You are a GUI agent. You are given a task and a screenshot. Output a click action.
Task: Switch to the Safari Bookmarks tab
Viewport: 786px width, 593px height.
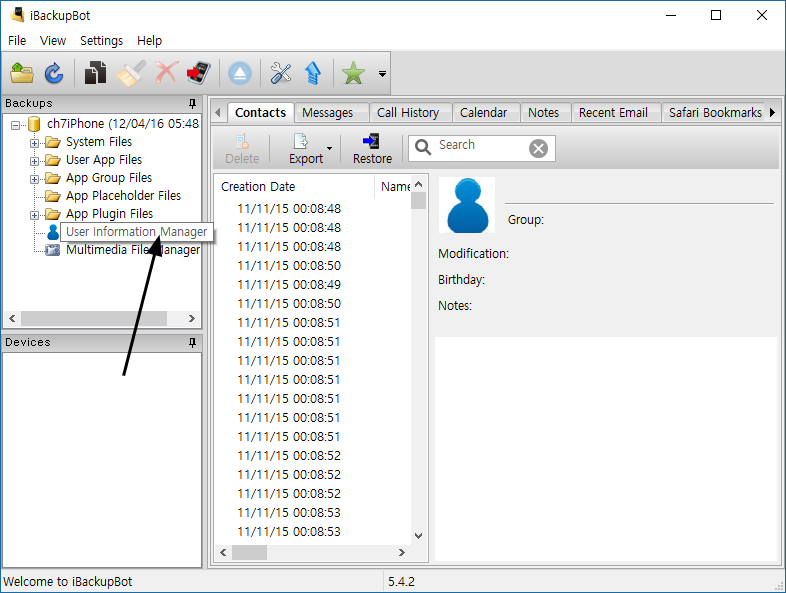click(715, 113)
